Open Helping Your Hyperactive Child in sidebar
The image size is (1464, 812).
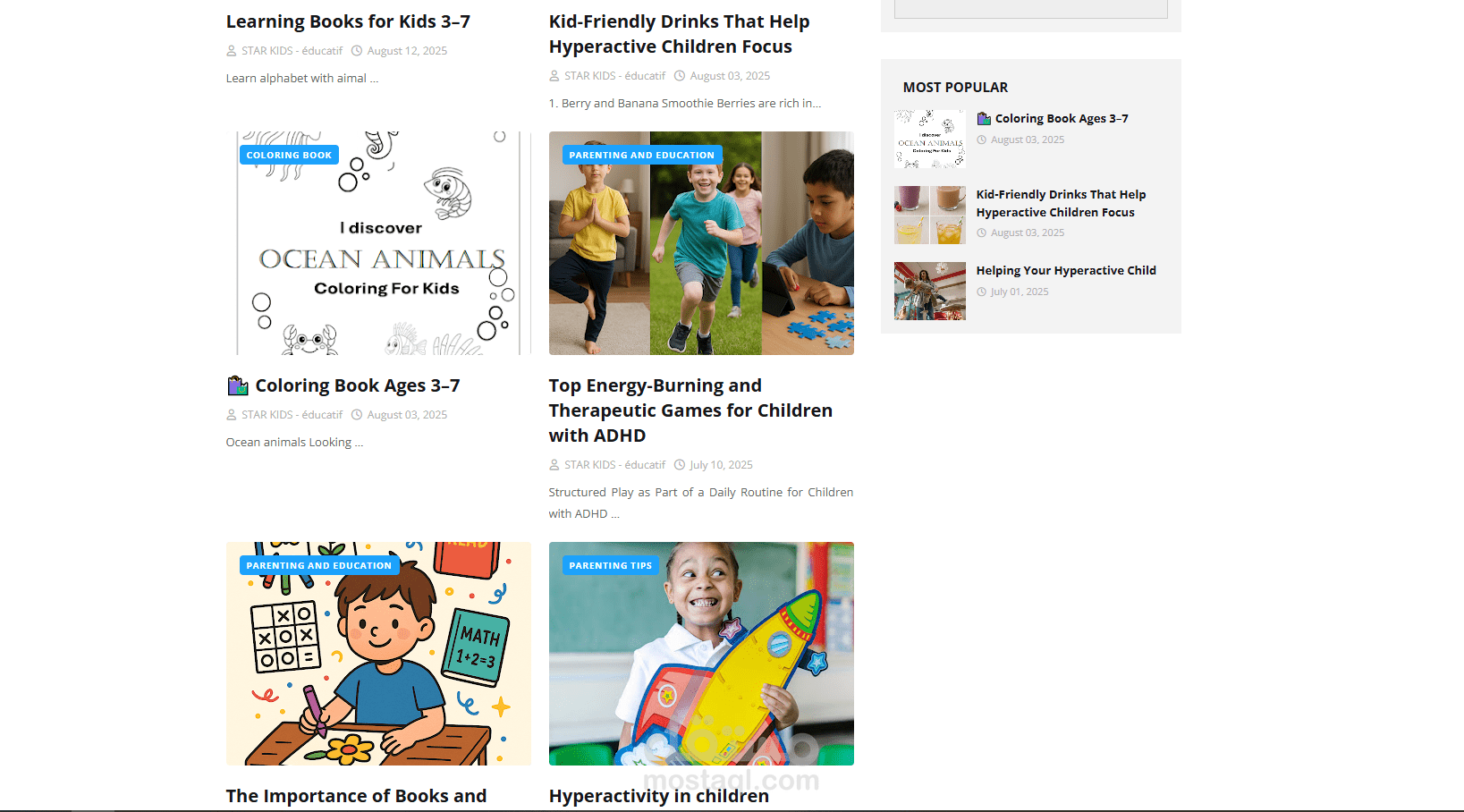[1066, 270]
